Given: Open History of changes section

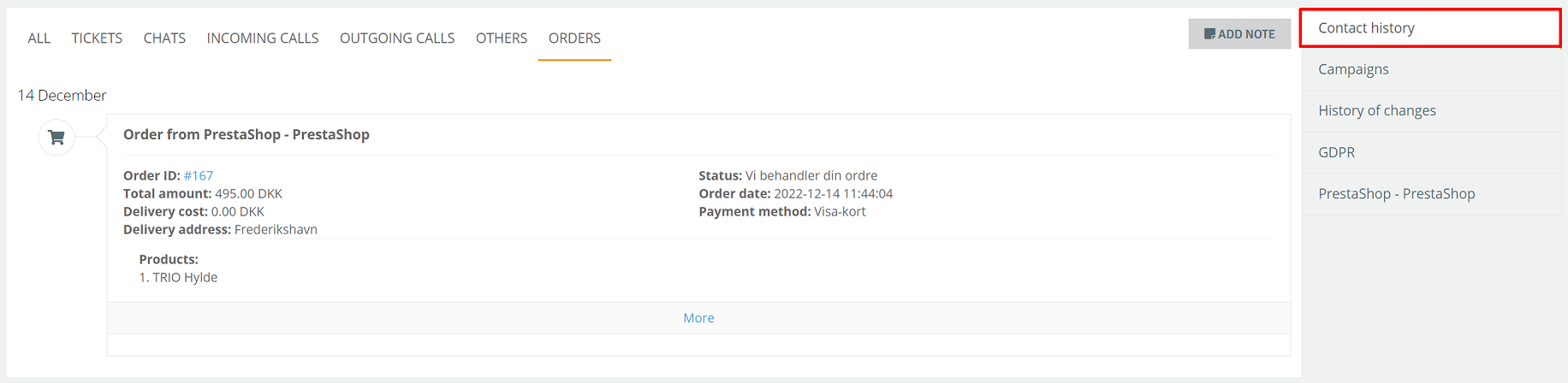Looking at the screenshot, I should [x=1432, y=111].
